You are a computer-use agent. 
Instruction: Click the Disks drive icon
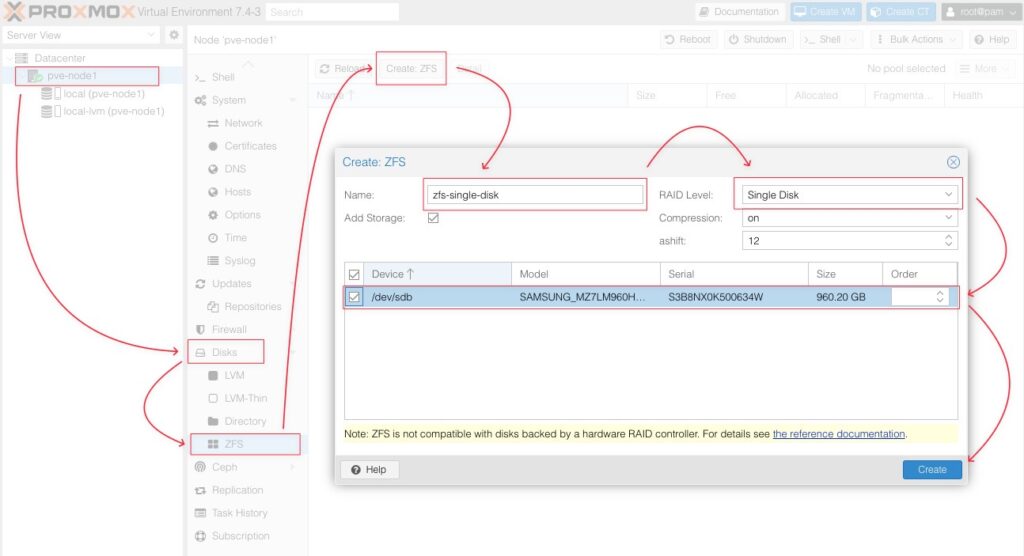point(200,352)
